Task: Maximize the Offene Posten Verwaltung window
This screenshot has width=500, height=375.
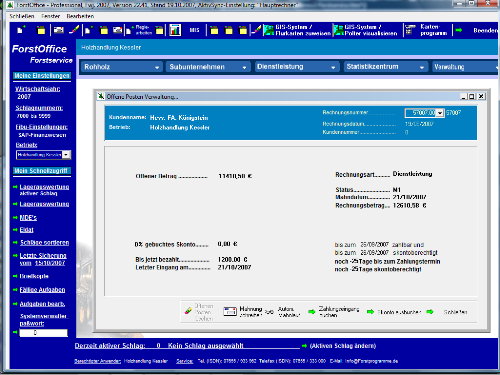Action: point(471,97)
